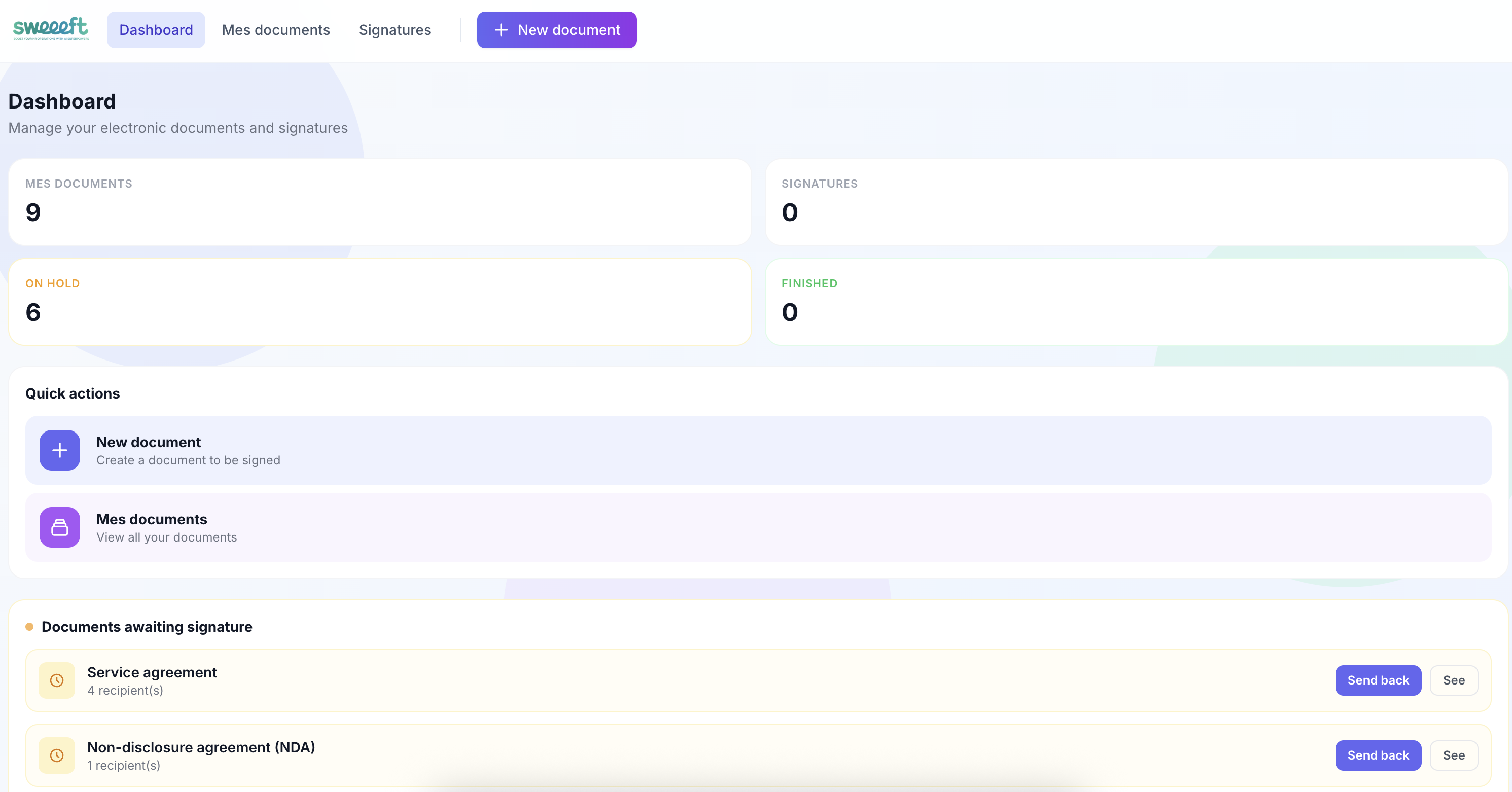This screenshot has height=792, width=1512.
Task: Click See for Non-disclosure agreement (NDA)
Action: coord(1454,755)
